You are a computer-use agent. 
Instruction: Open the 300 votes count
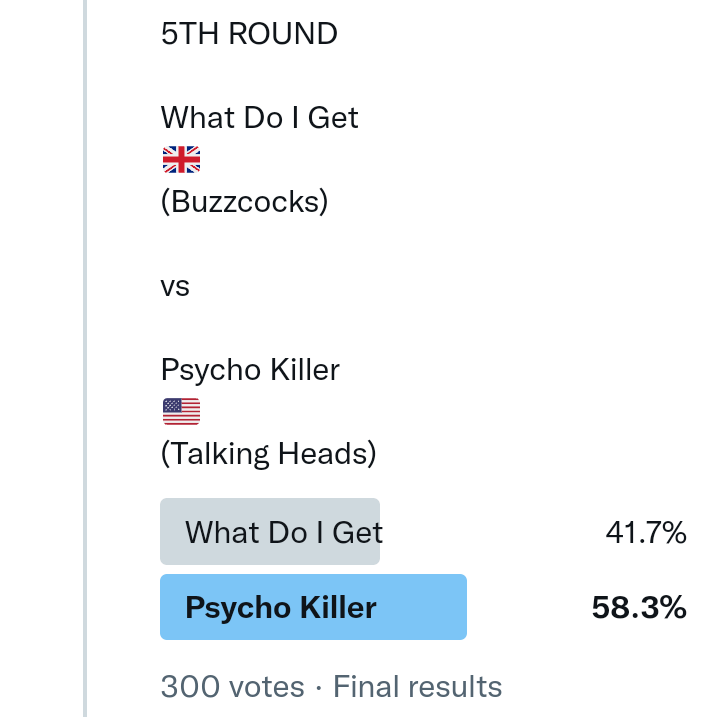[x=232, y=687]
